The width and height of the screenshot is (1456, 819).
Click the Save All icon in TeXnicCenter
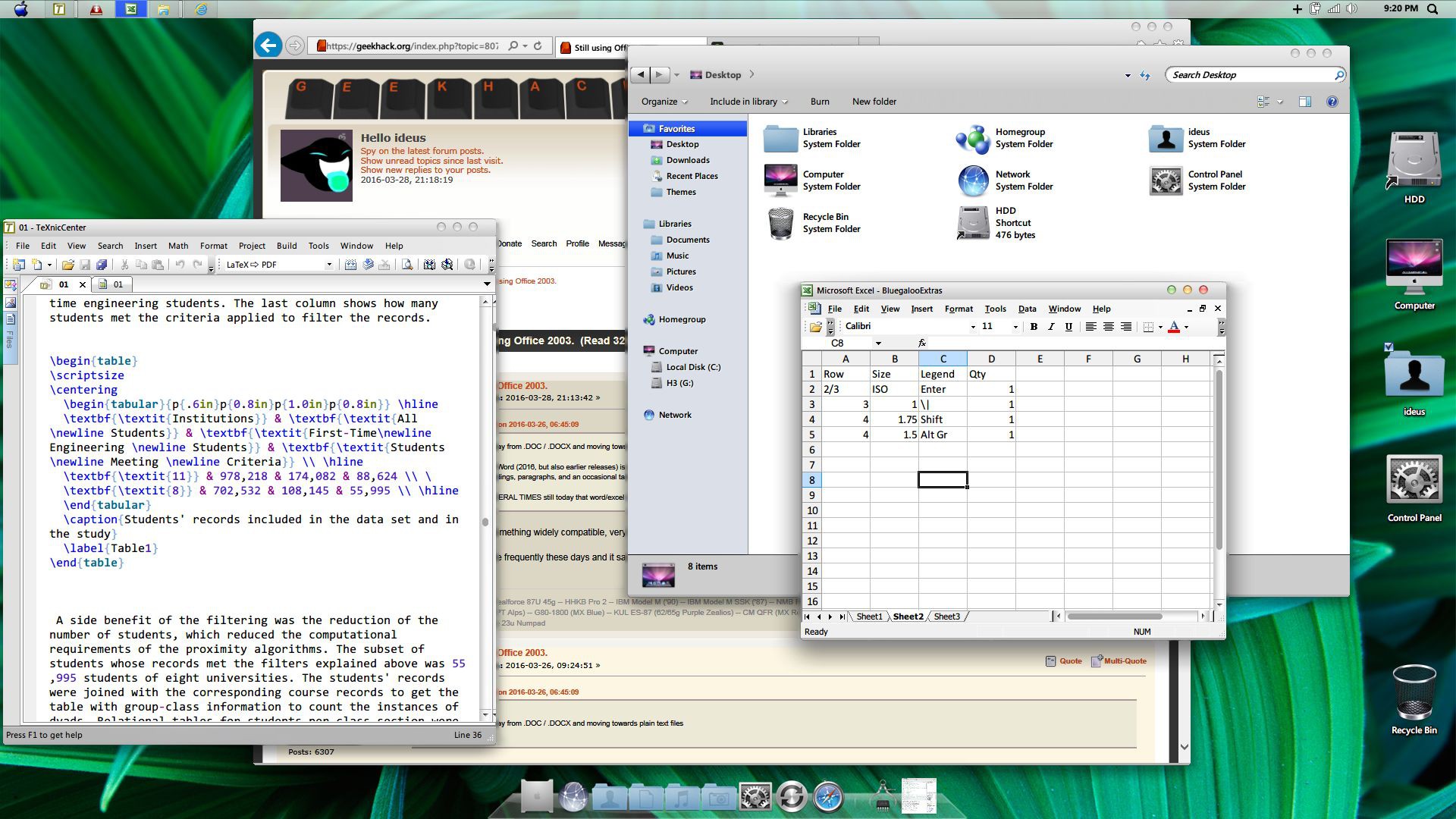102,265
